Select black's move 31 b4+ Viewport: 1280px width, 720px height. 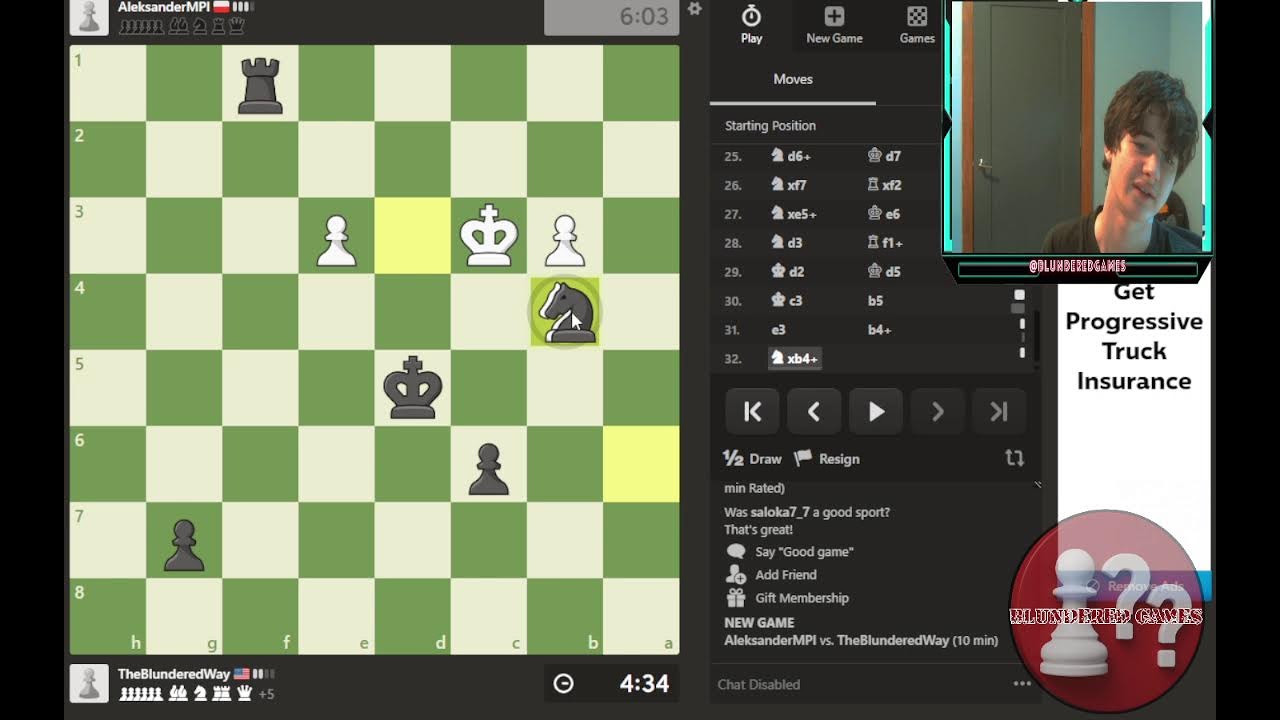point(880,330)
